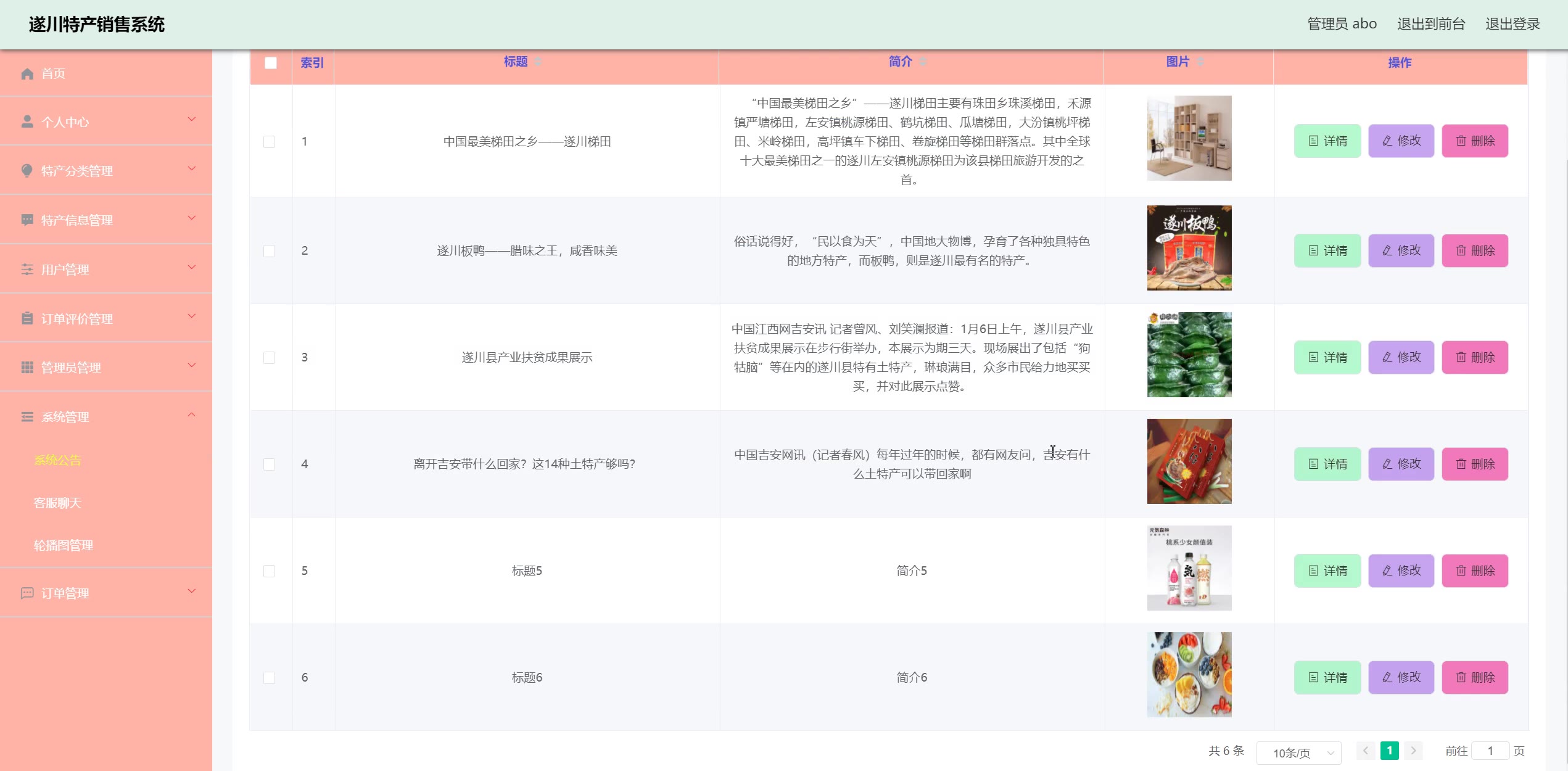
Task: Check the checkbox for row 2 遂川板鸭
Action: (270, 251)
